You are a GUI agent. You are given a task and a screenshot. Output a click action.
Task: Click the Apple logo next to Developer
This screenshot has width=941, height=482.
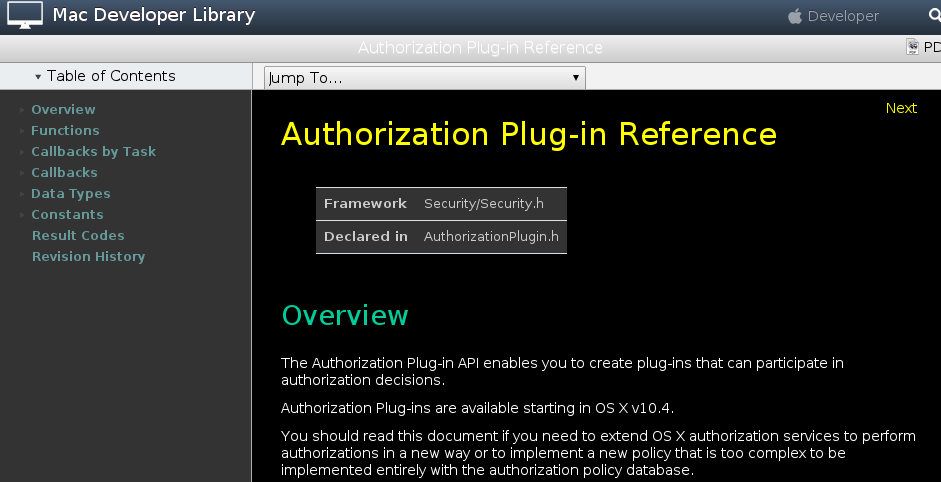click(795, 16)
